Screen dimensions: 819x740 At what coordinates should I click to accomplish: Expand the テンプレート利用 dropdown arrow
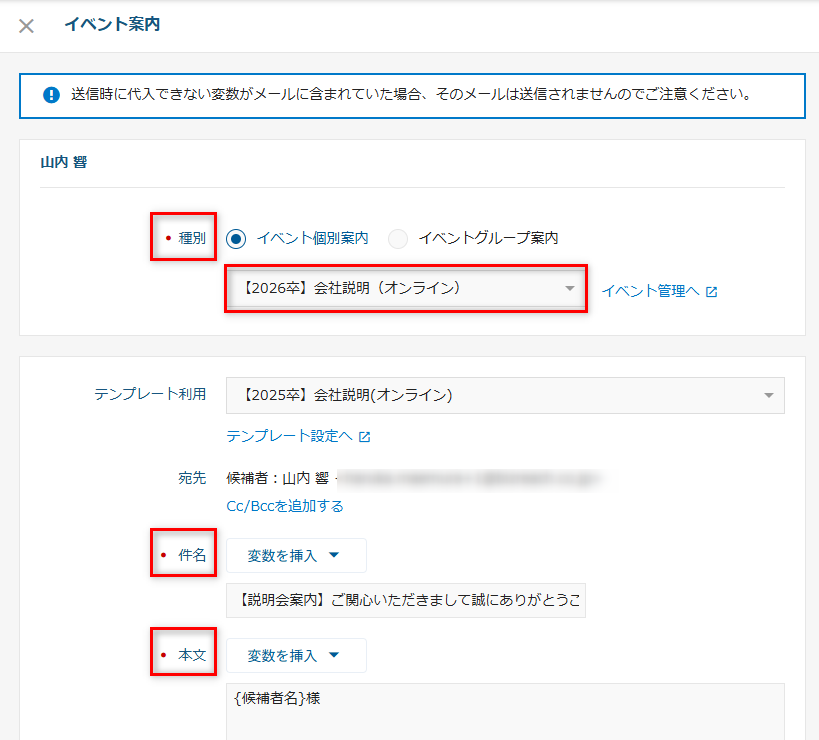point(768,396)
